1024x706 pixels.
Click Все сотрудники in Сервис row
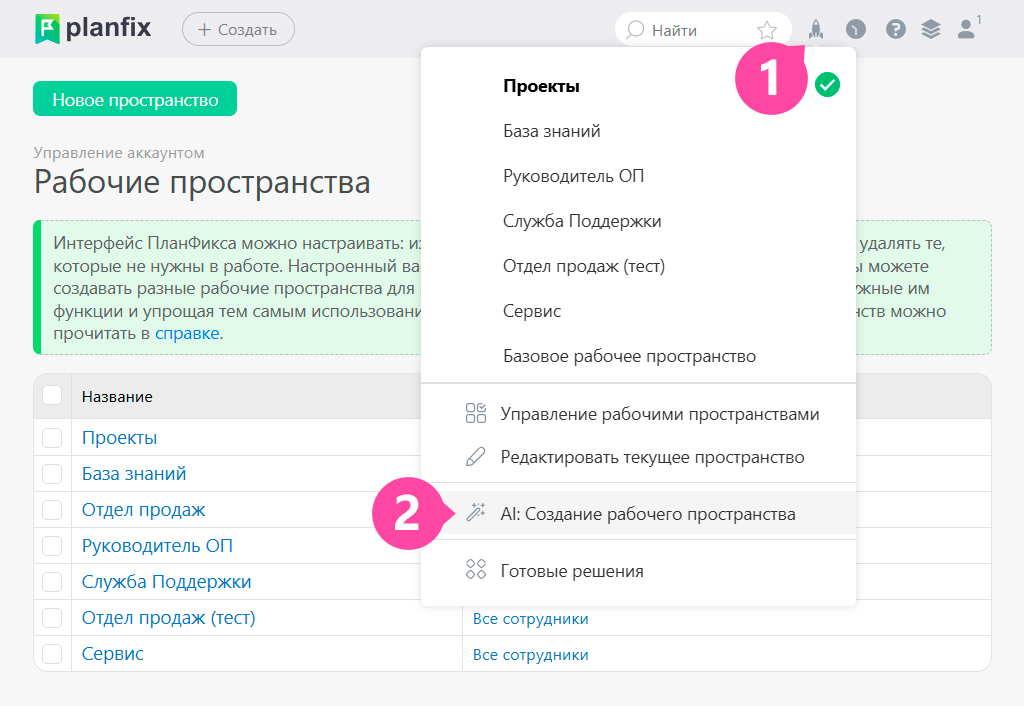pos(530,655)
